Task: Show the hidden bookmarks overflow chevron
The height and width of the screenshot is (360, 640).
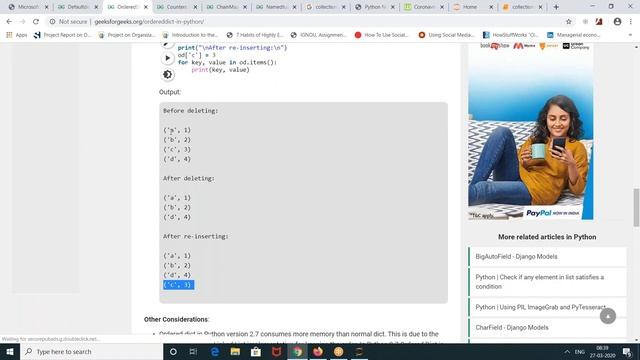Action: pos(630,35)
